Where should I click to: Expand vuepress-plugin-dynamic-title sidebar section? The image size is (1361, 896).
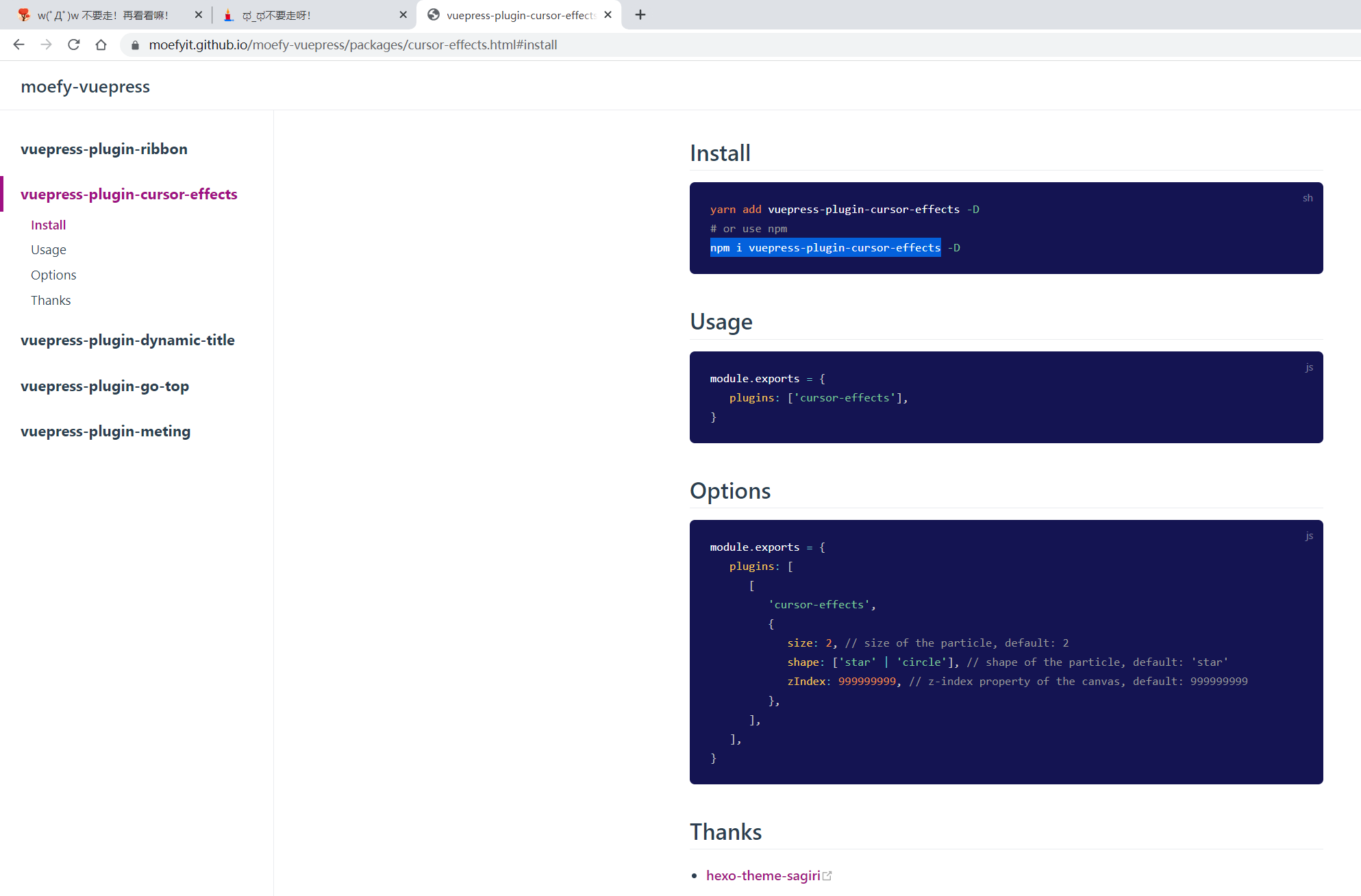[127, 340]
